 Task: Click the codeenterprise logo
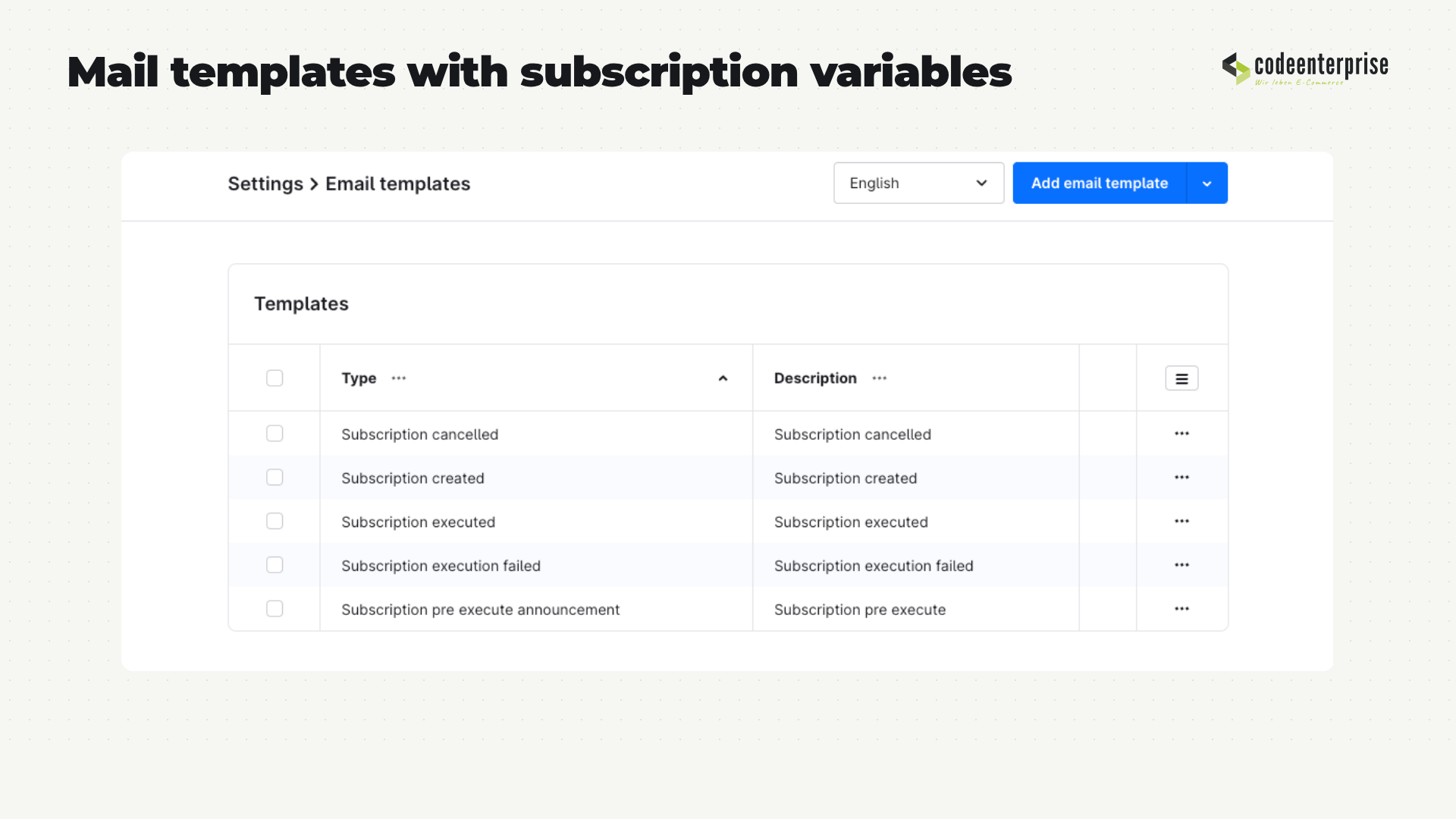pos(1305,68)
